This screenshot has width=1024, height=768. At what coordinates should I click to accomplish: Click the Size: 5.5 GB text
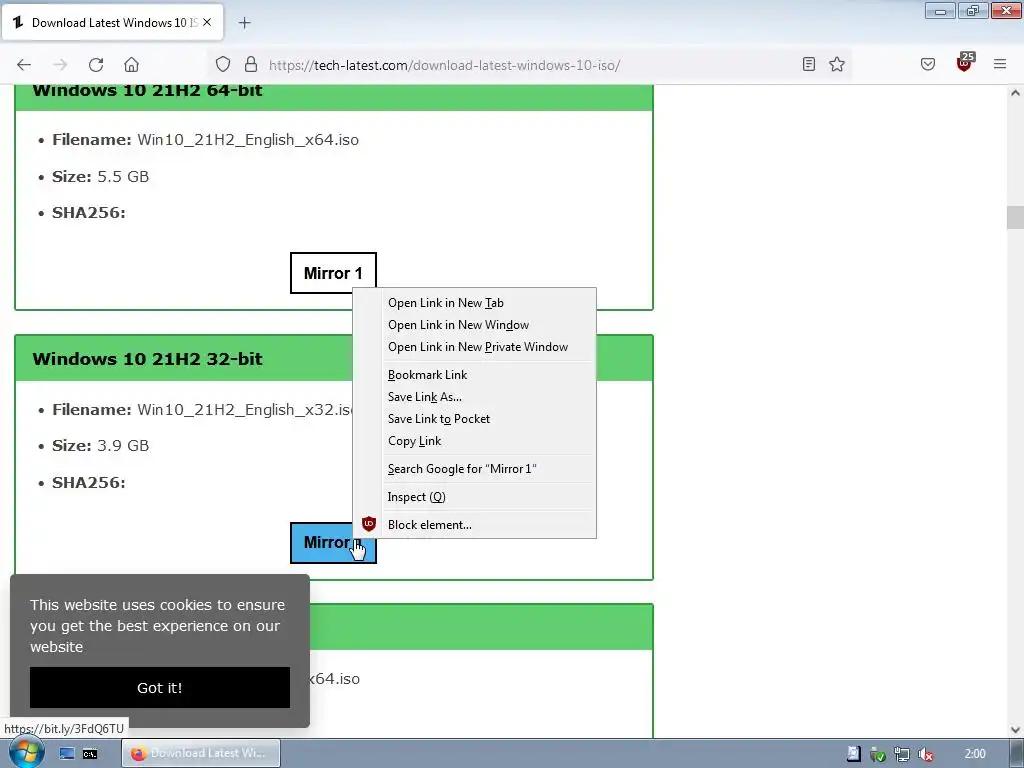(101, 176)
